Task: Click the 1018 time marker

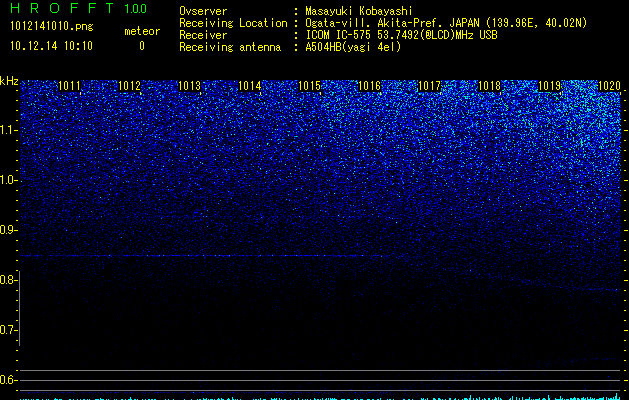Action: 489,86
